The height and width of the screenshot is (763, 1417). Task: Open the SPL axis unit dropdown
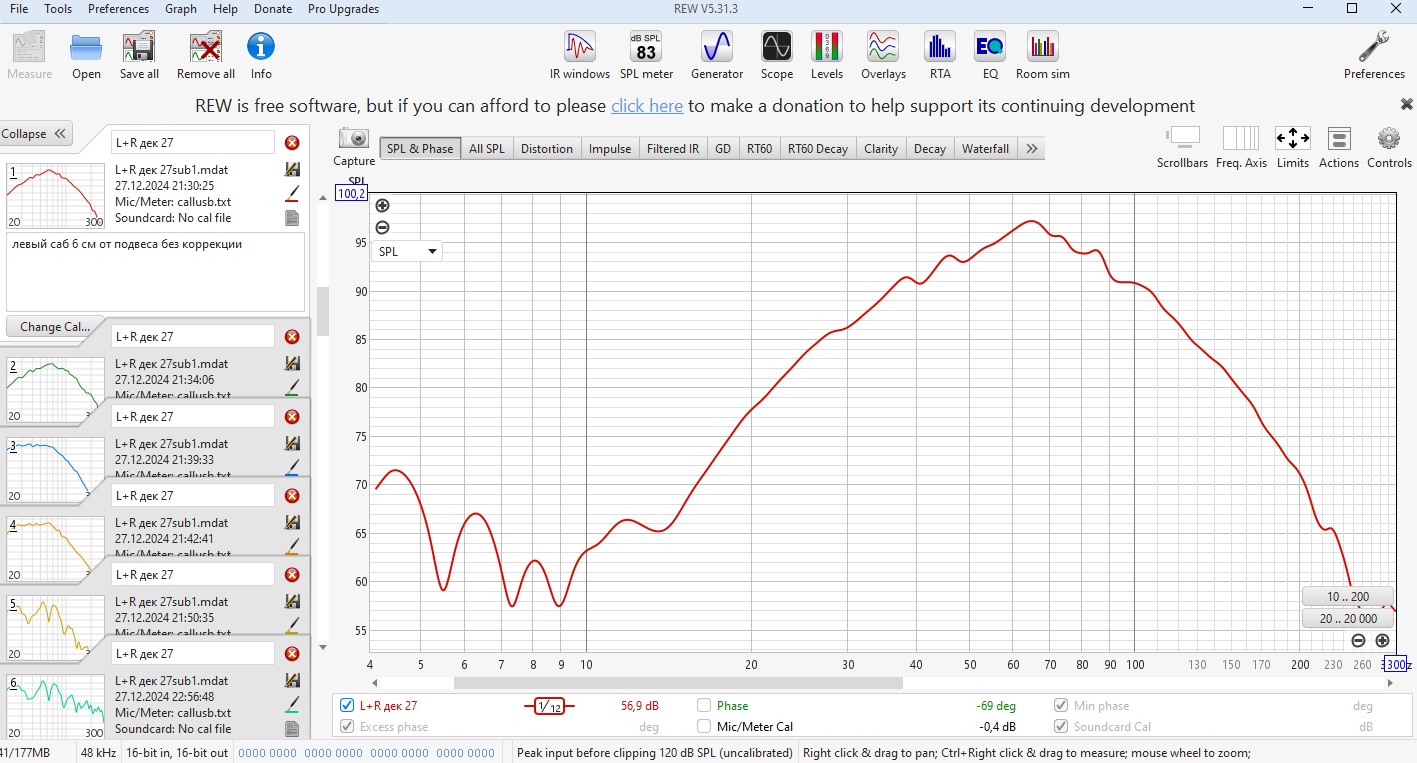407,252
